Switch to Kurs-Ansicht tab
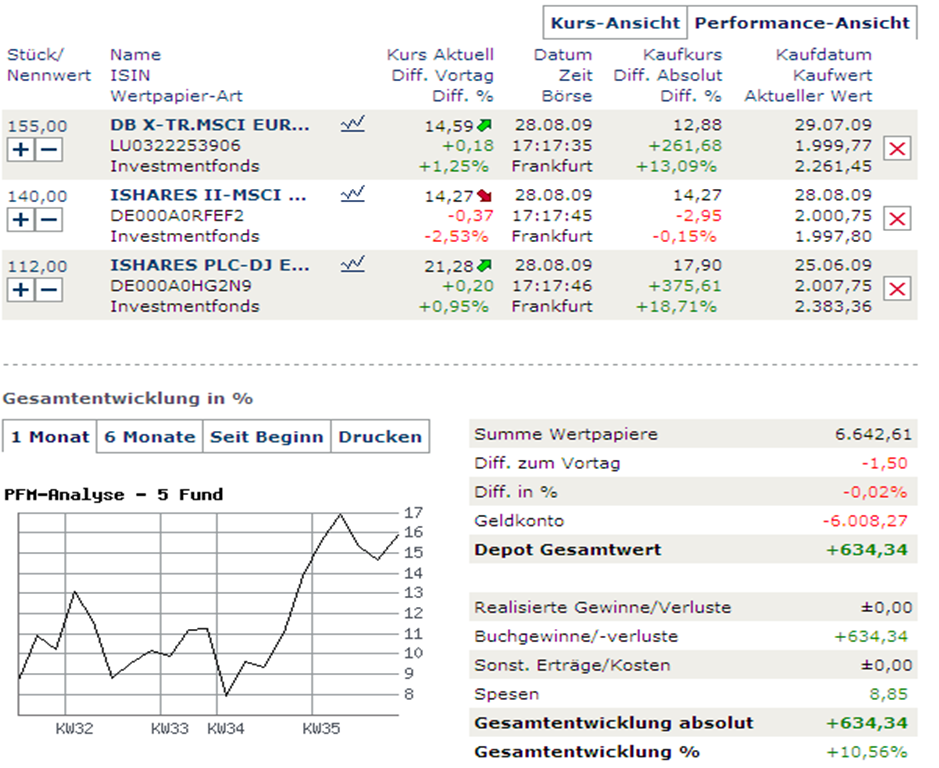The image size is (939, 768). click(x=615, y=23)
